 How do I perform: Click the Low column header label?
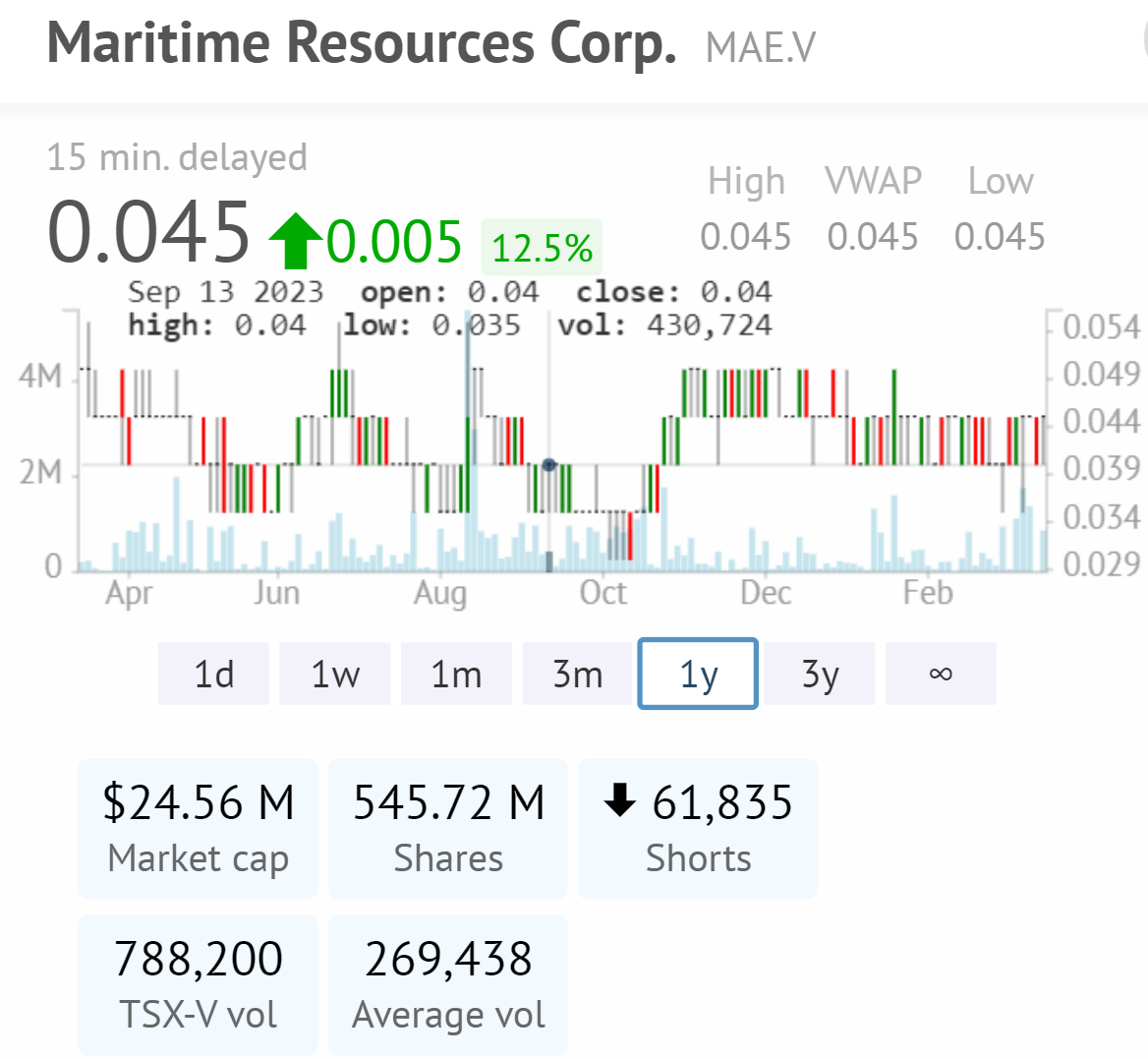tap(1001, 181)
